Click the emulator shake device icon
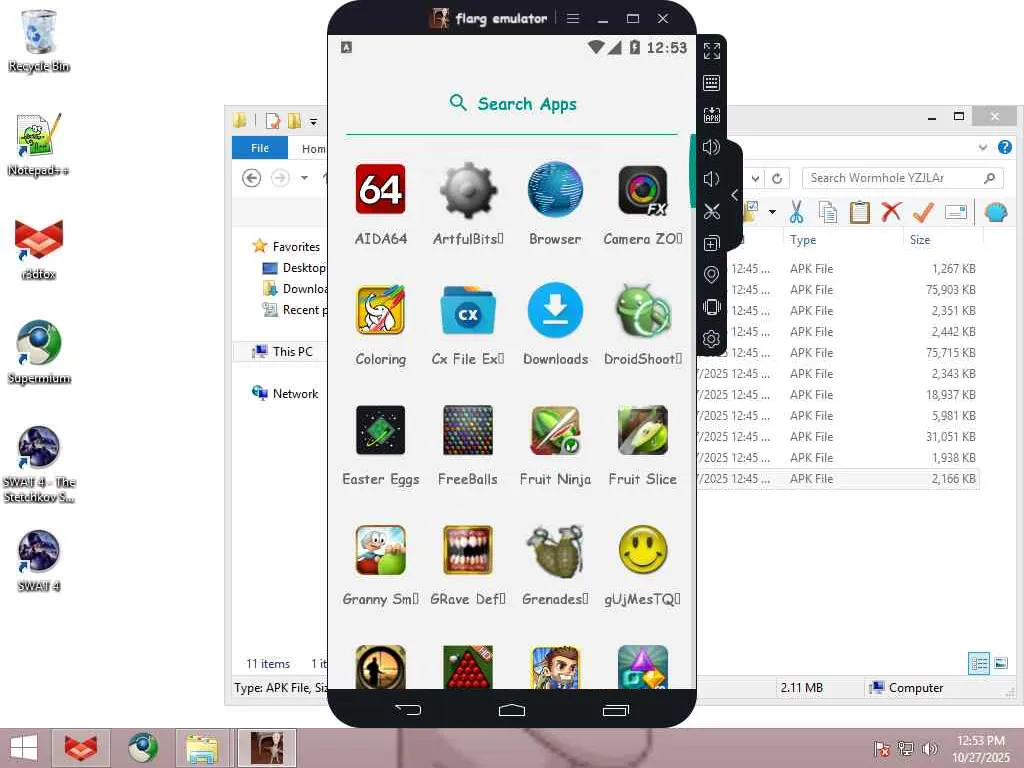Screen dimensions: 1024x768 coord(711,307)
